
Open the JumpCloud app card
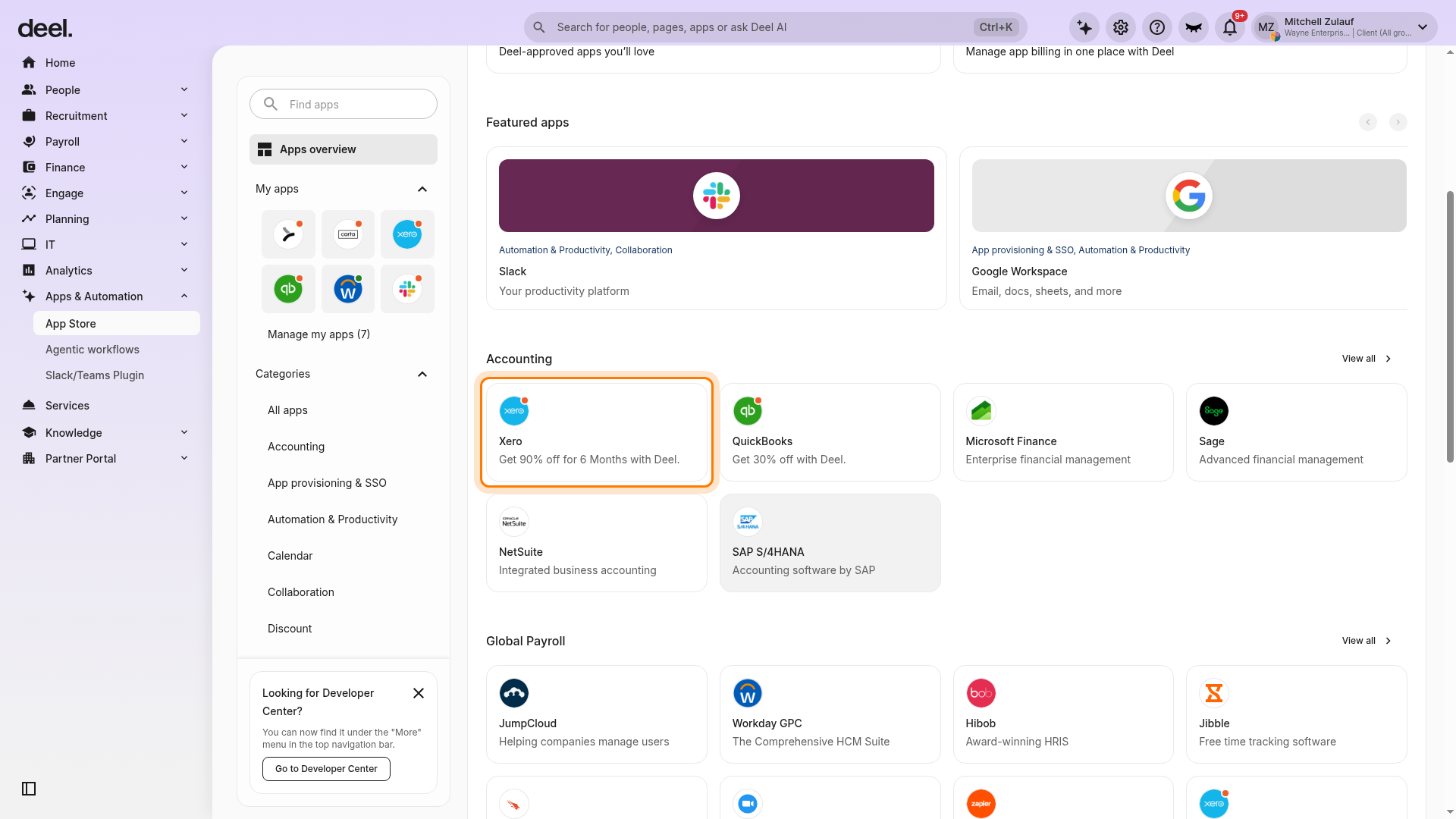point(597,714)
